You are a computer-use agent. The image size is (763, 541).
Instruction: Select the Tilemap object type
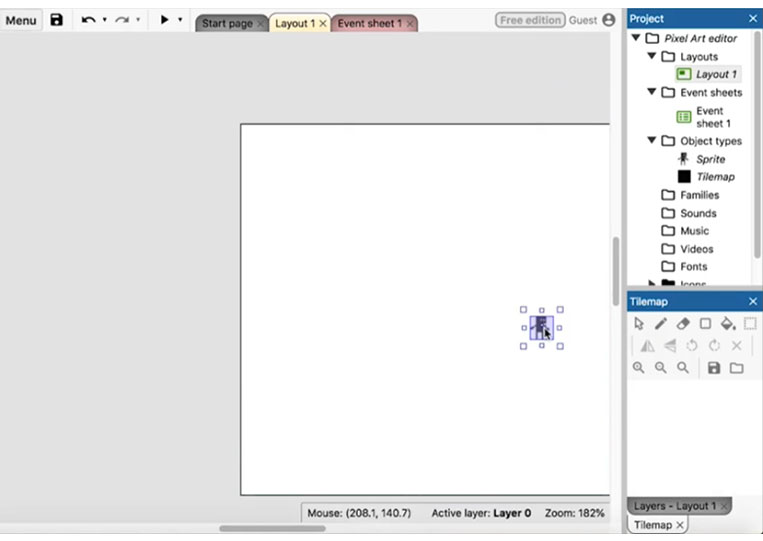click(715, 177)
